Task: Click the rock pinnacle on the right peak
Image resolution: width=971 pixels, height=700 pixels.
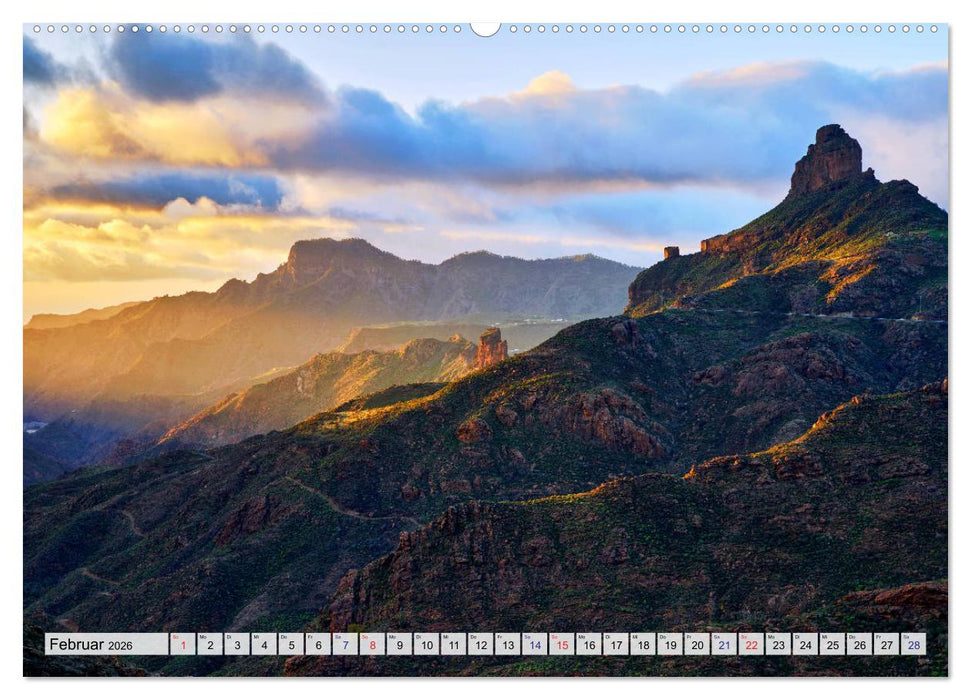Action: coord(827,158)
